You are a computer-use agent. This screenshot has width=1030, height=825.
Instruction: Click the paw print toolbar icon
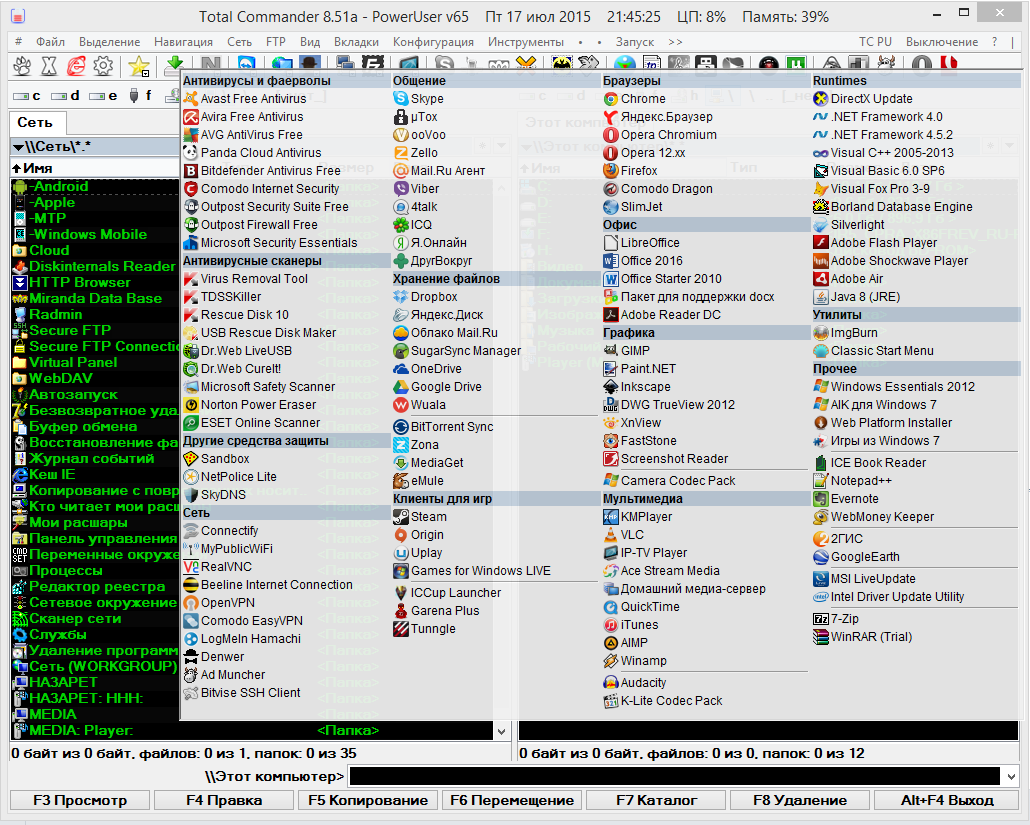(x=22, y=66)
